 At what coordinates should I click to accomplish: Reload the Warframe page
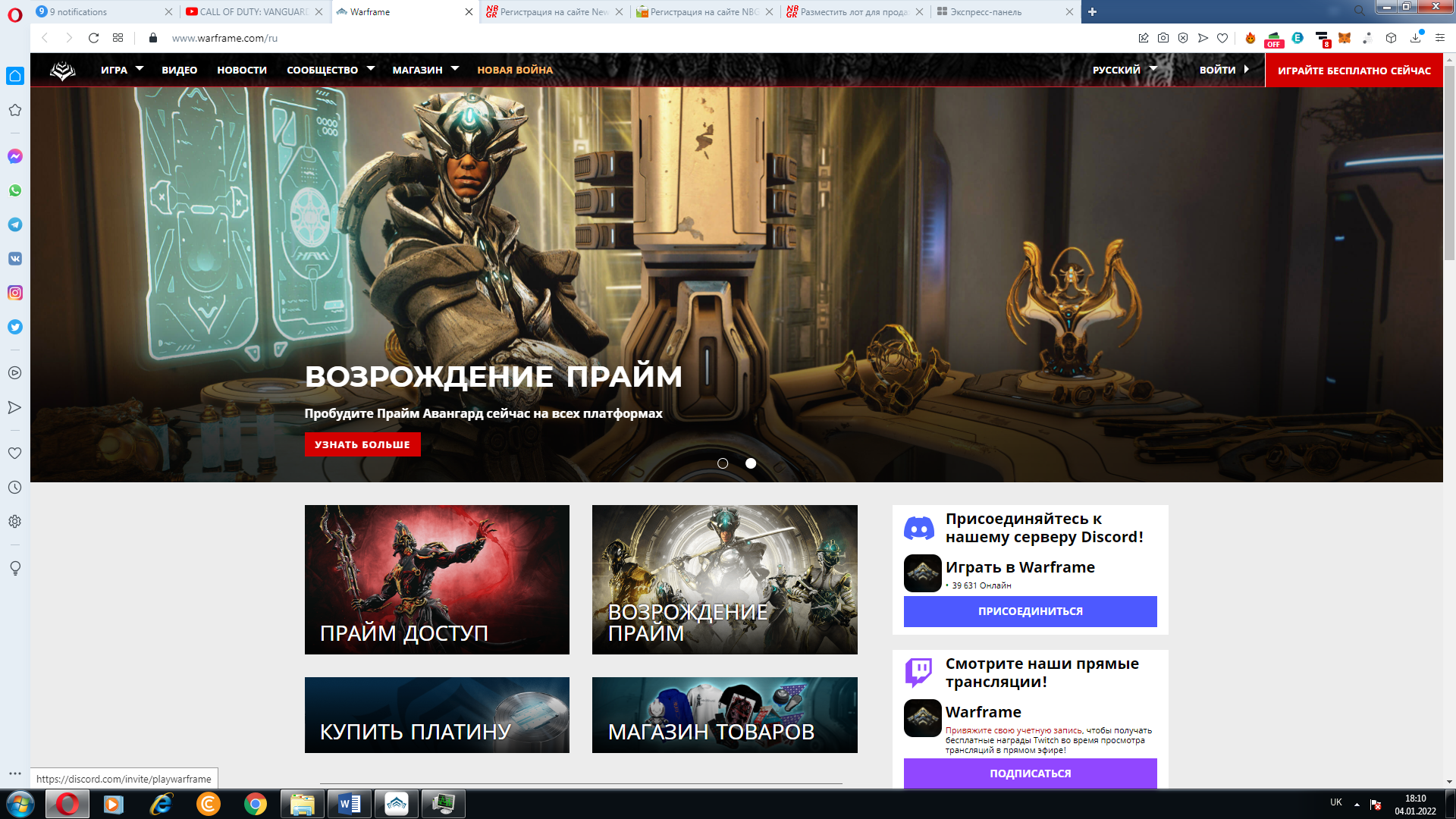[94, 38]
